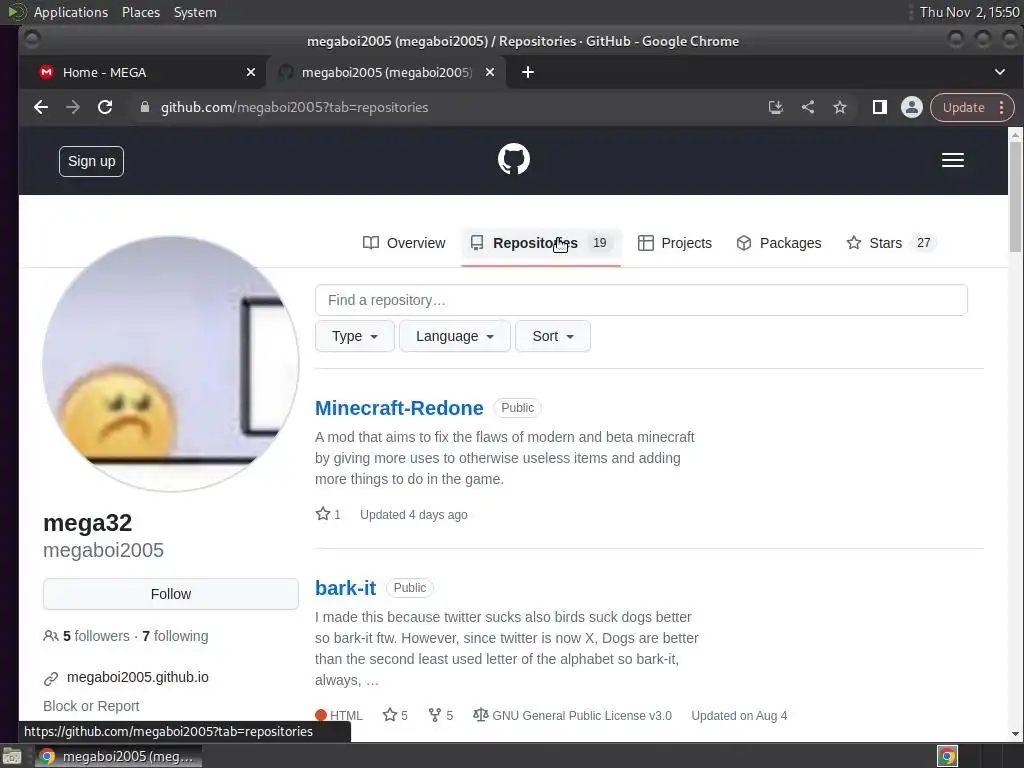Viewport: 1024px width, 768px height.
Task: Click the MEGA favicon on the first tab
Action: (46, 72)
